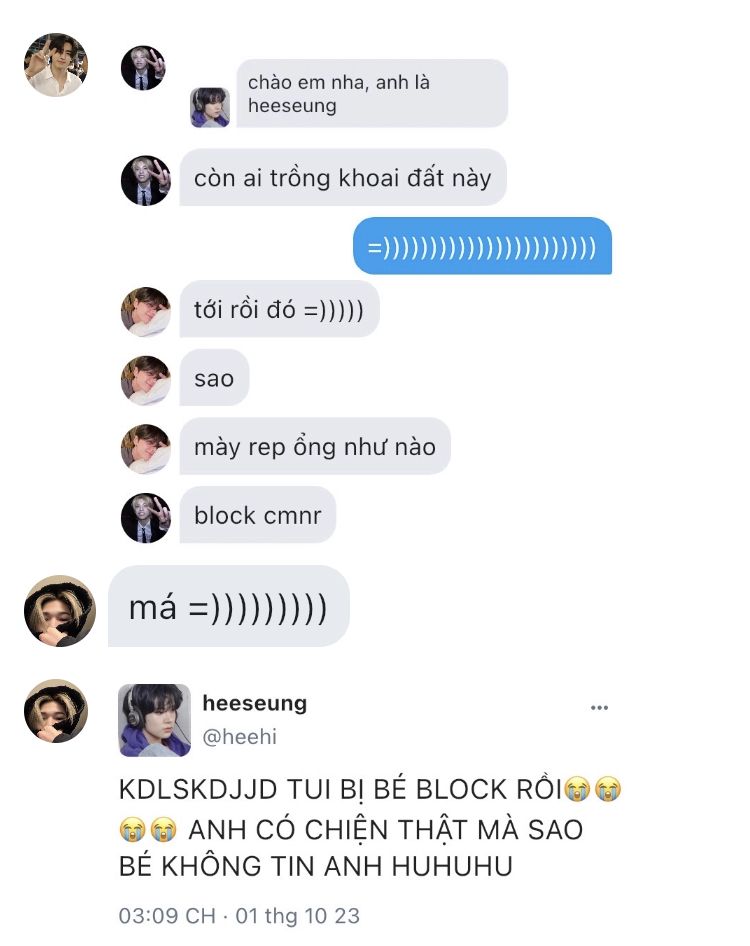Select the 'má =))))))))' reply bubble
This screenshot has width=750, height=946.
click(229, 606)
